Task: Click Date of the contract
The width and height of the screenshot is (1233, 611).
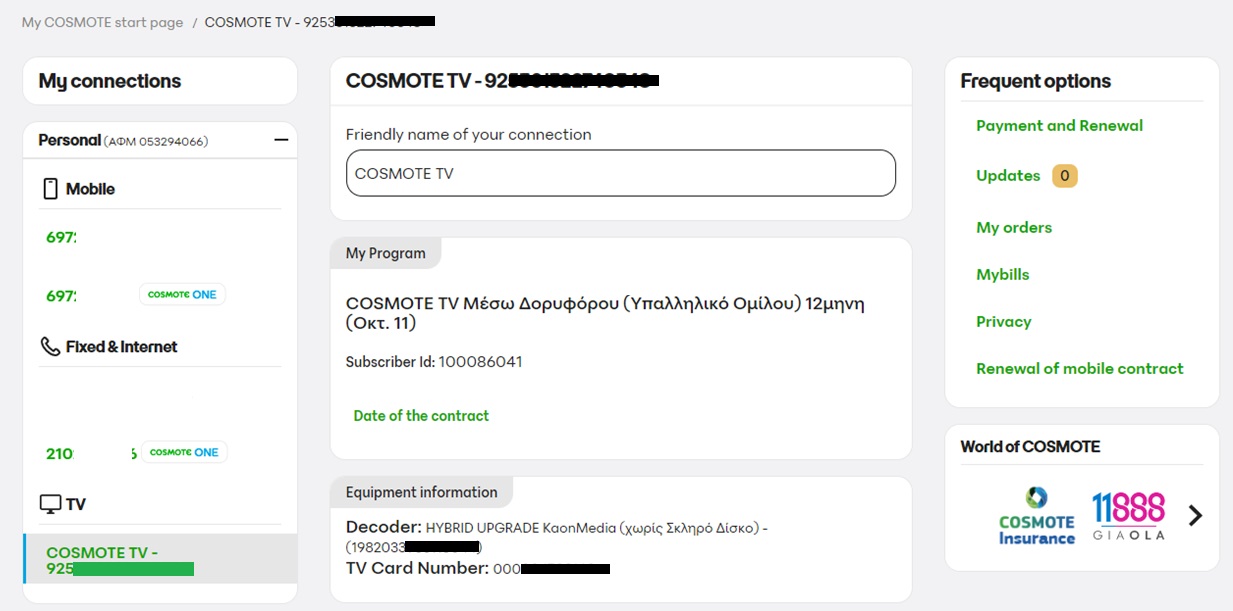Action: click(421, 415)
